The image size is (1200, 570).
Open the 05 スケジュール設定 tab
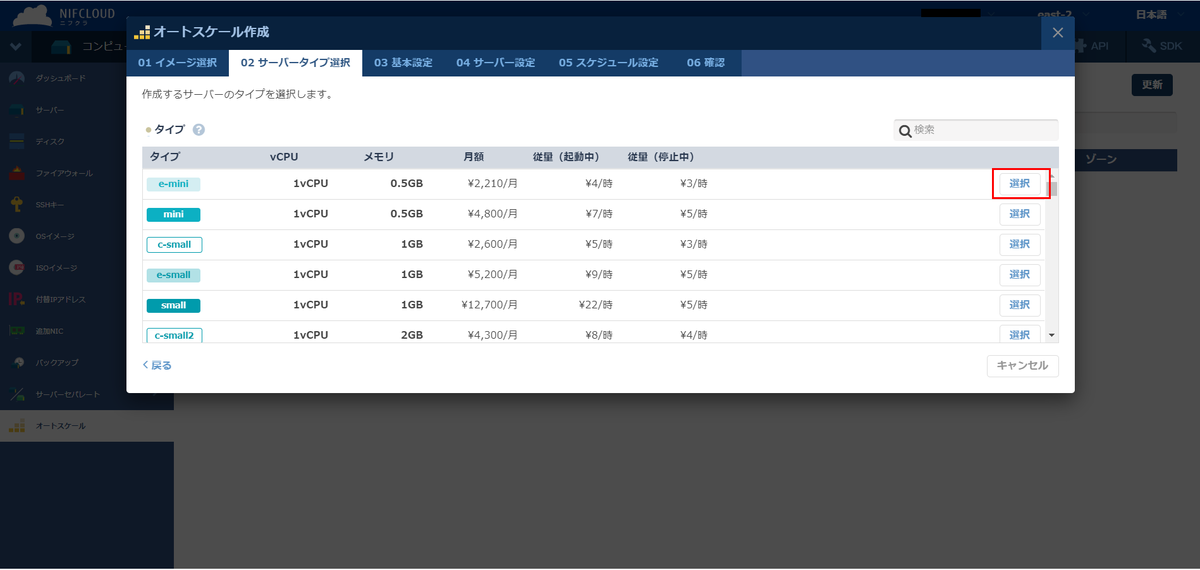point(609,63)
